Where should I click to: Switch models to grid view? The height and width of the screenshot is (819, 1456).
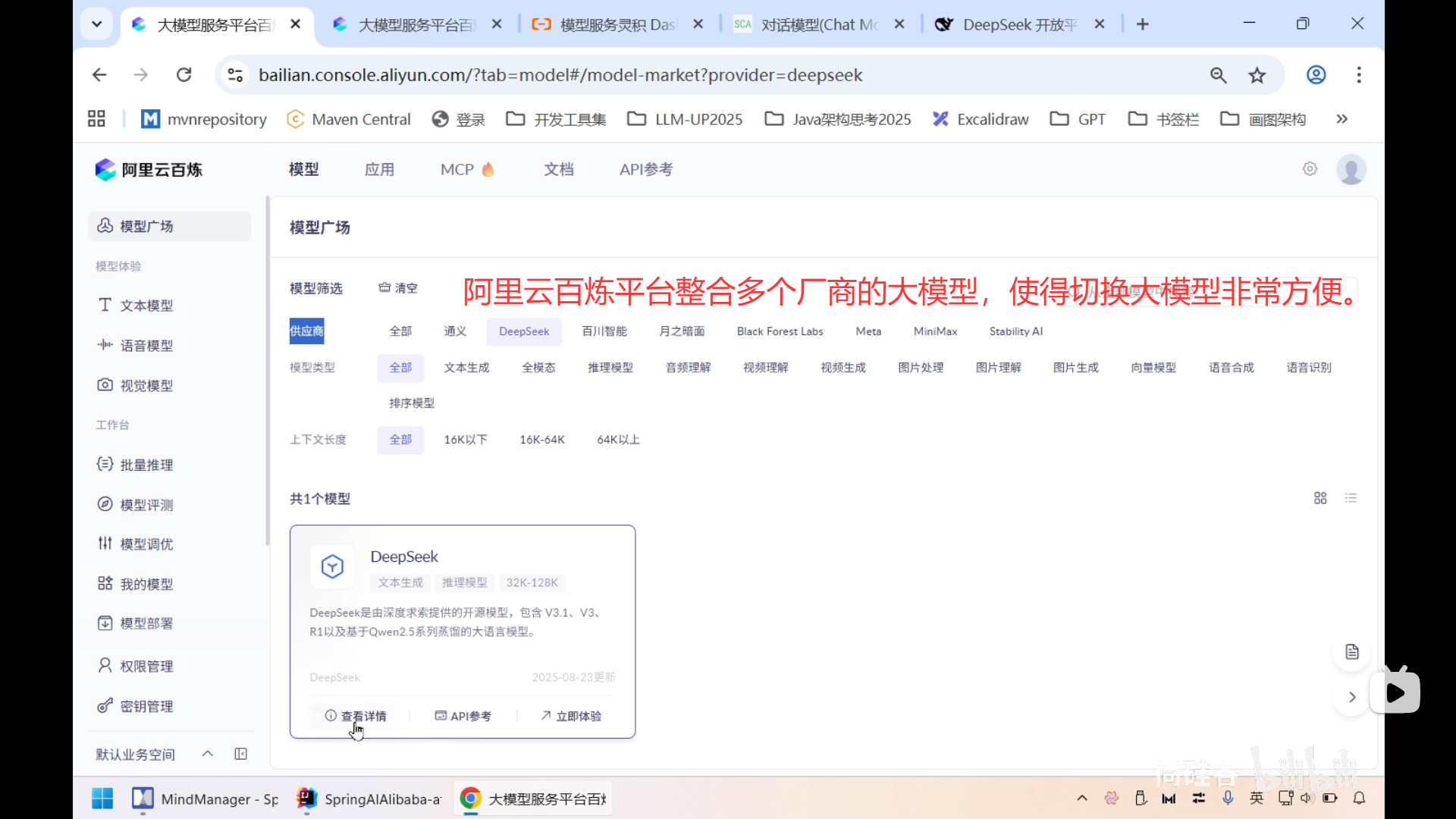(x=1319, y=497)
